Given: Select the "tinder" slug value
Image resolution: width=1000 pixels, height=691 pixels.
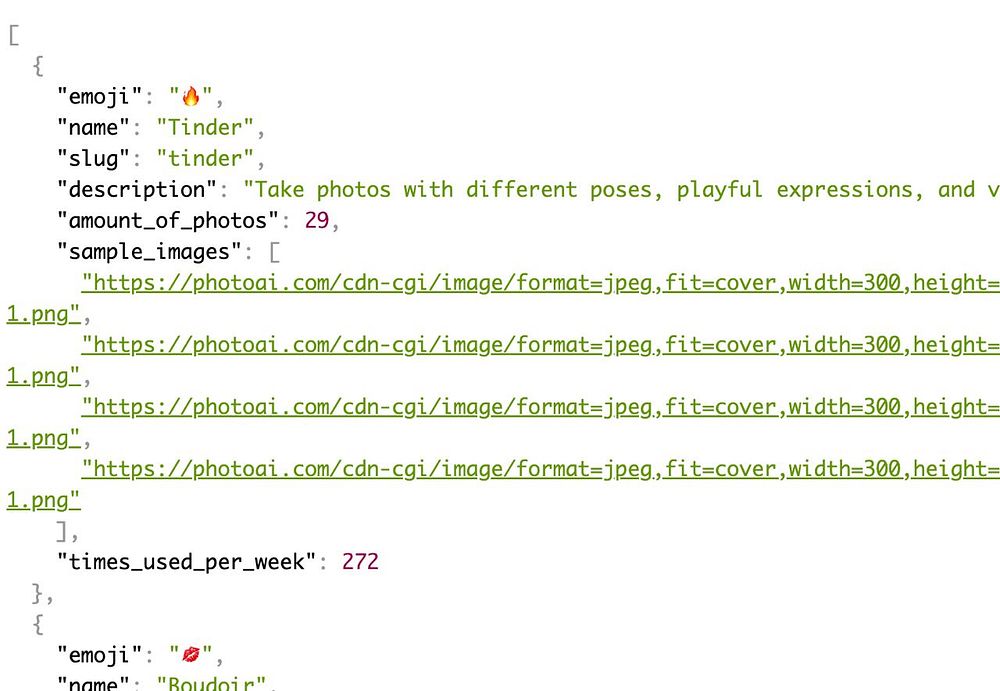Looking at the screenshot, I should pos(205,159).
